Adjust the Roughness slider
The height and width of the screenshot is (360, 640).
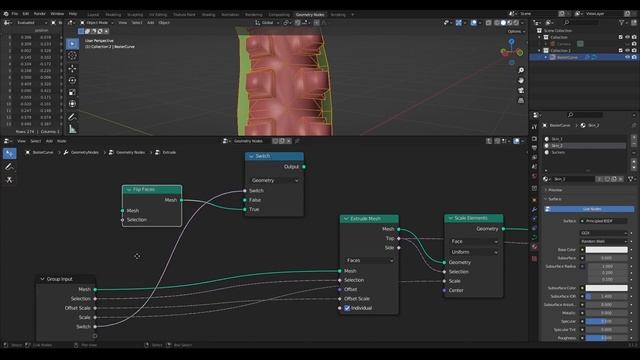pyautogui.click(x=607, y=338)
